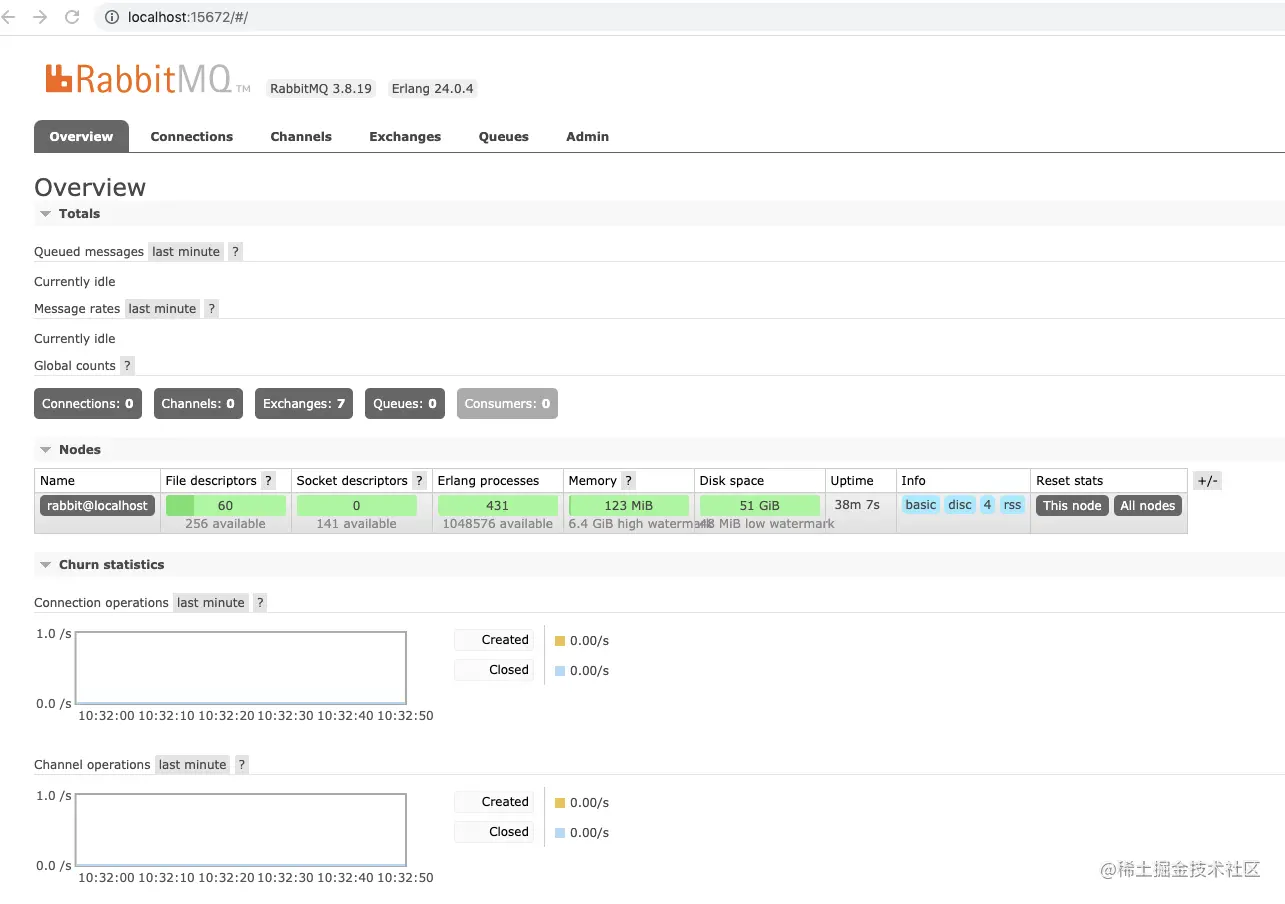Image resolution: width=1285 pixels, height=904 pixels.
Task: Open help for Queued messages
Action: [235, 252]
